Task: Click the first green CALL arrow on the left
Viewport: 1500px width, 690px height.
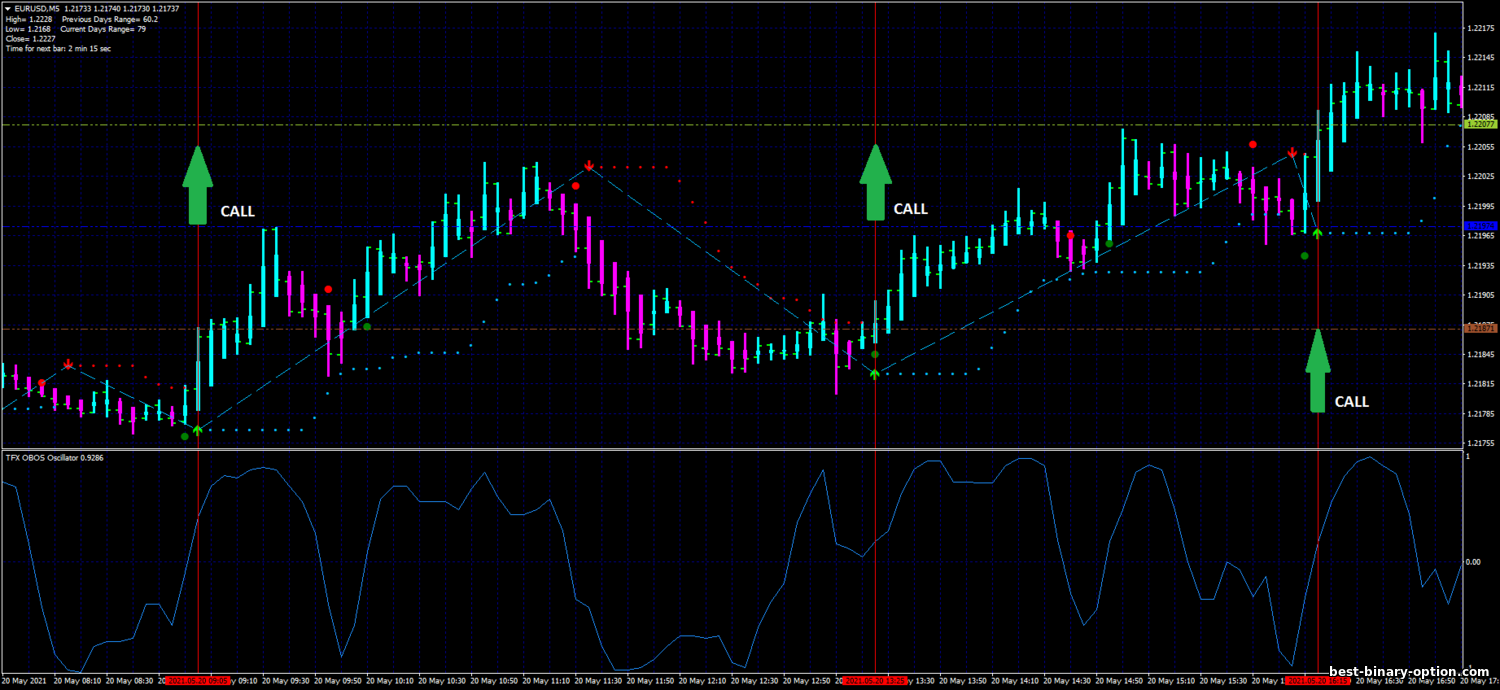Action: pos(198,184)
